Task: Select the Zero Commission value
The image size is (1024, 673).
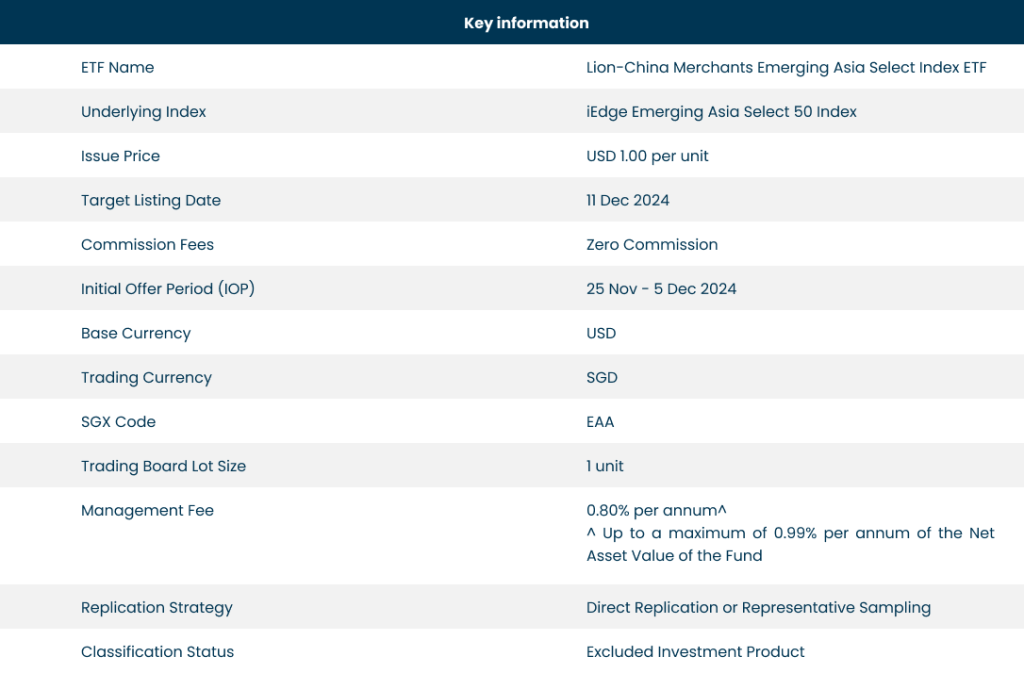Action: [651, 244]
